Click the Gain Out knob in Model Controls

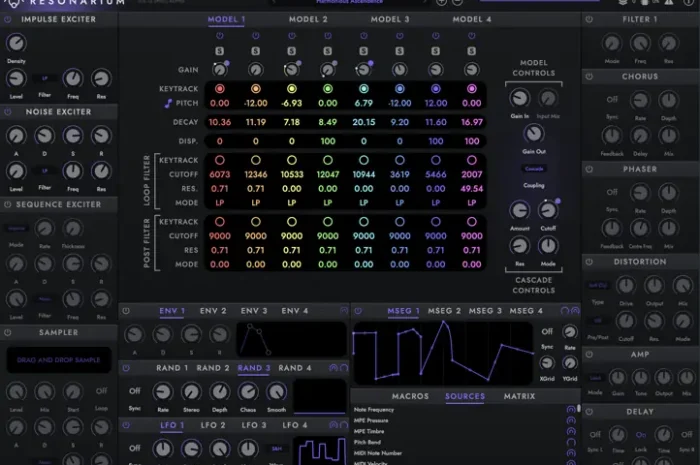534,133
